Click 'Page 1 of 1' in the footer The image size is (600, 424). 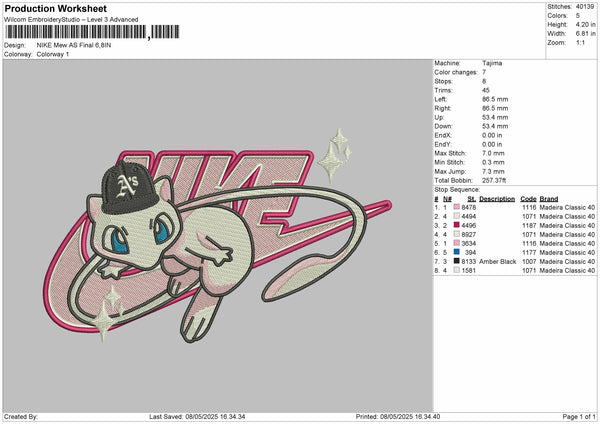click(x=579, y=416)
